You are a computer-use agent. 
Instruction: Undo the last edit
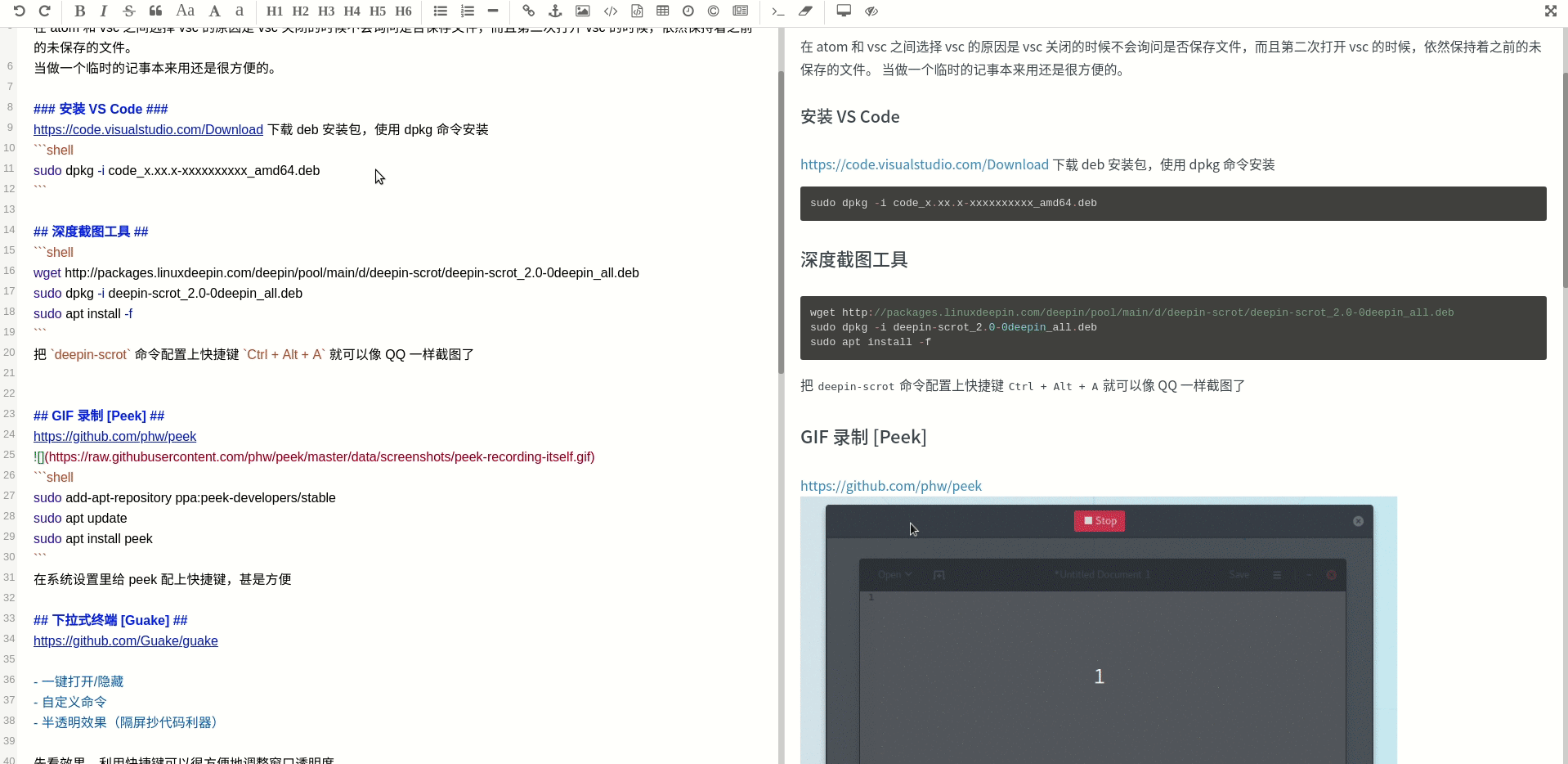[x=20, y=11]
